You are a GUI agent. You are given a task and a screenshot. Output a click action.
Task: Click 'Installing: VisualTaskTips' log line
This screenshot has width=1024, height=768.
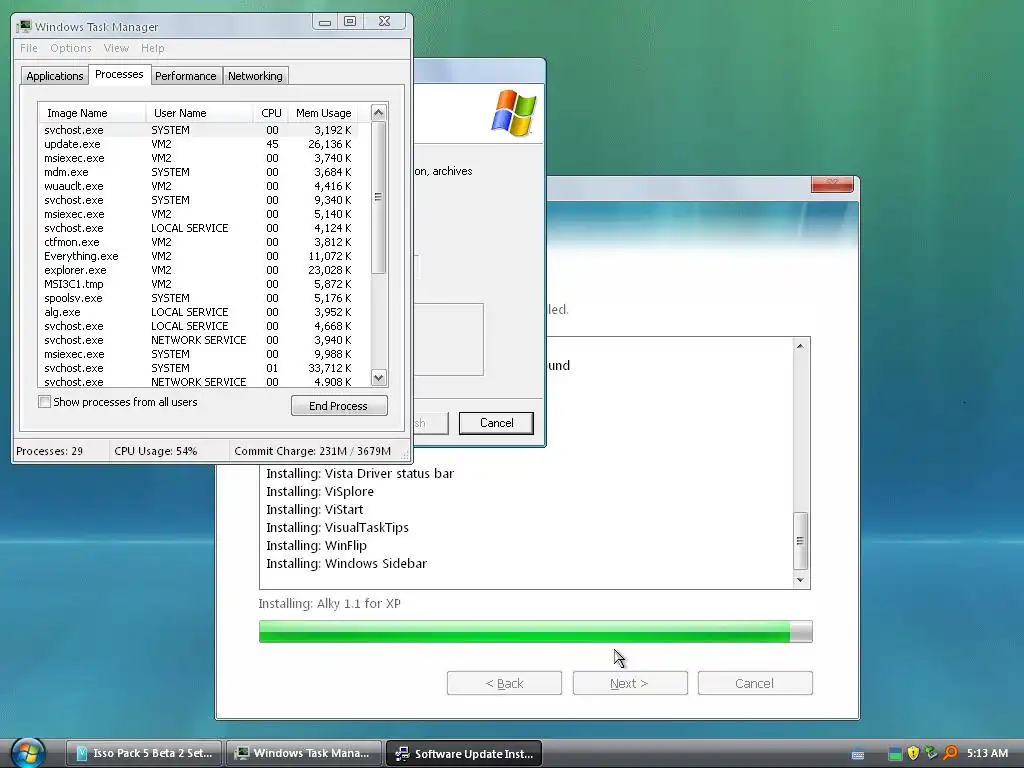337,527
